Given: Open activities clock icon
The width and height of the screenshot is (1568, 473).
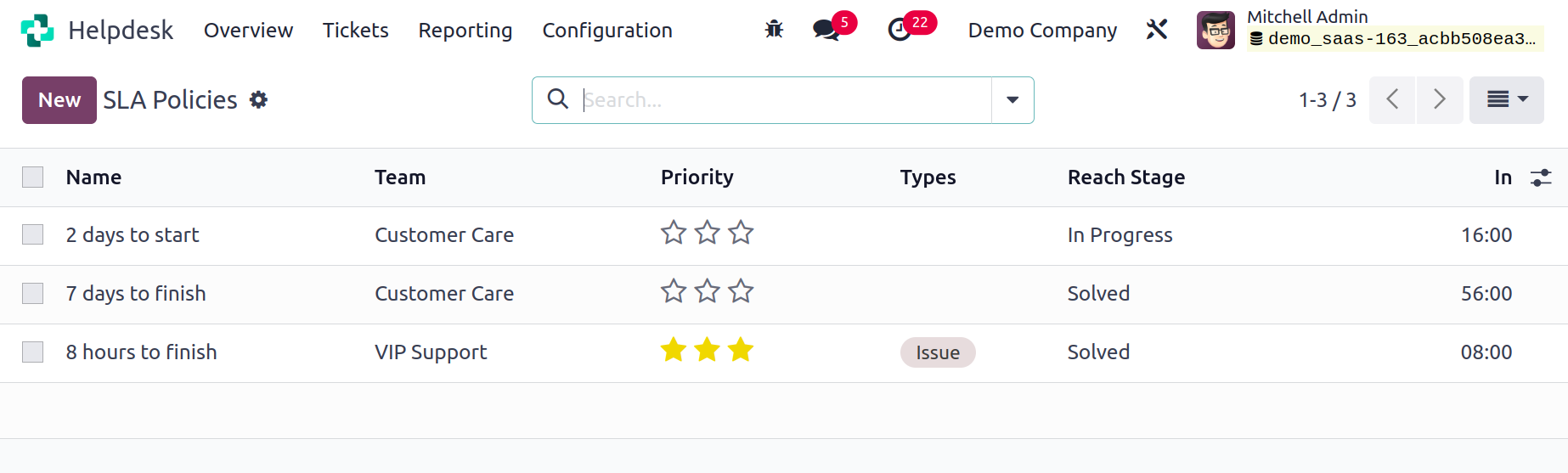Looking at the screenshot, I should click(899, 30).
